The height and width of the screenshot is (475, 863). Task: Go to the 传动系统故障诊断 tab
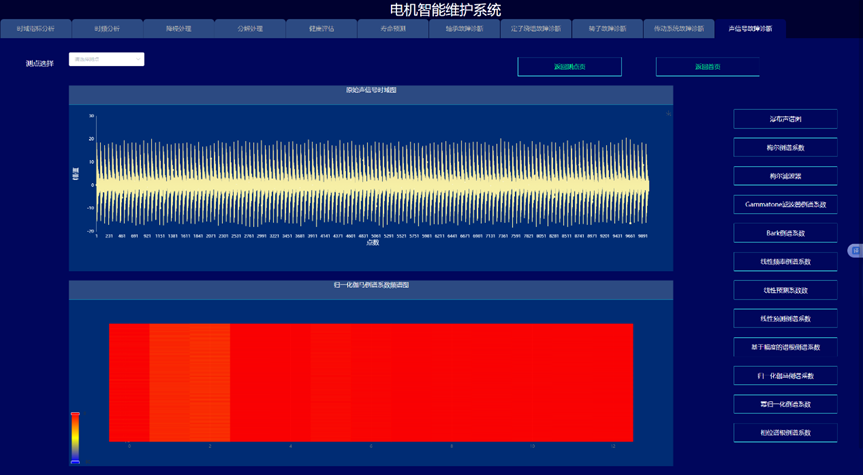(x=679, y=29)
